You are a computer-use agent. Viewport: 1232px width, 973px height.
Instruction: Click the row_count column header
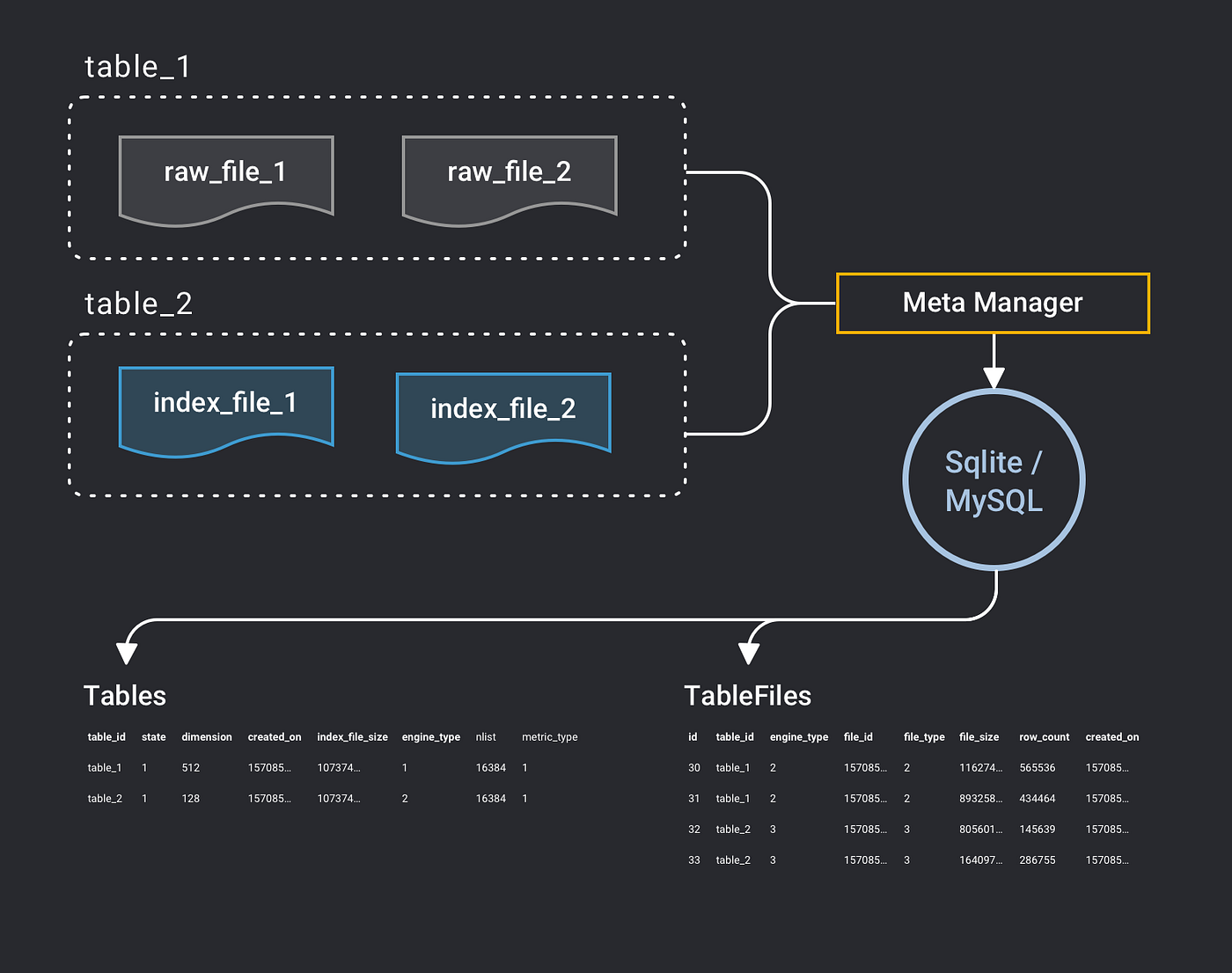(1044, 737)
